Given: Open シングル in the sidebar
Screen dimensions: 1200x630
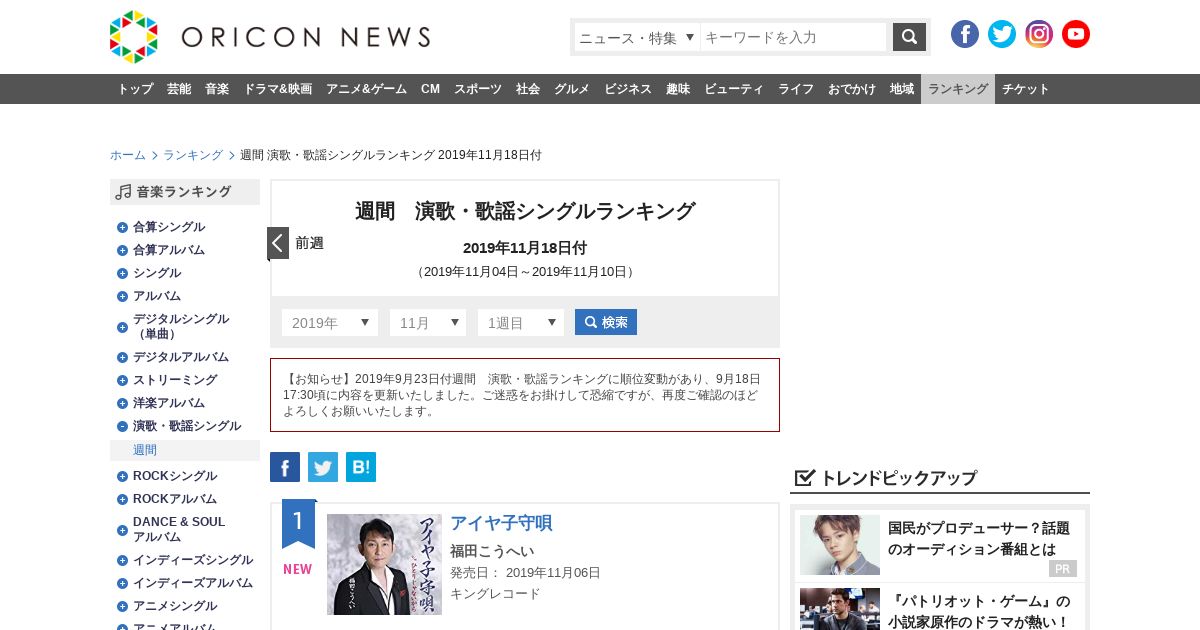Looking at the screenshot, I should (x=157, y=273).
